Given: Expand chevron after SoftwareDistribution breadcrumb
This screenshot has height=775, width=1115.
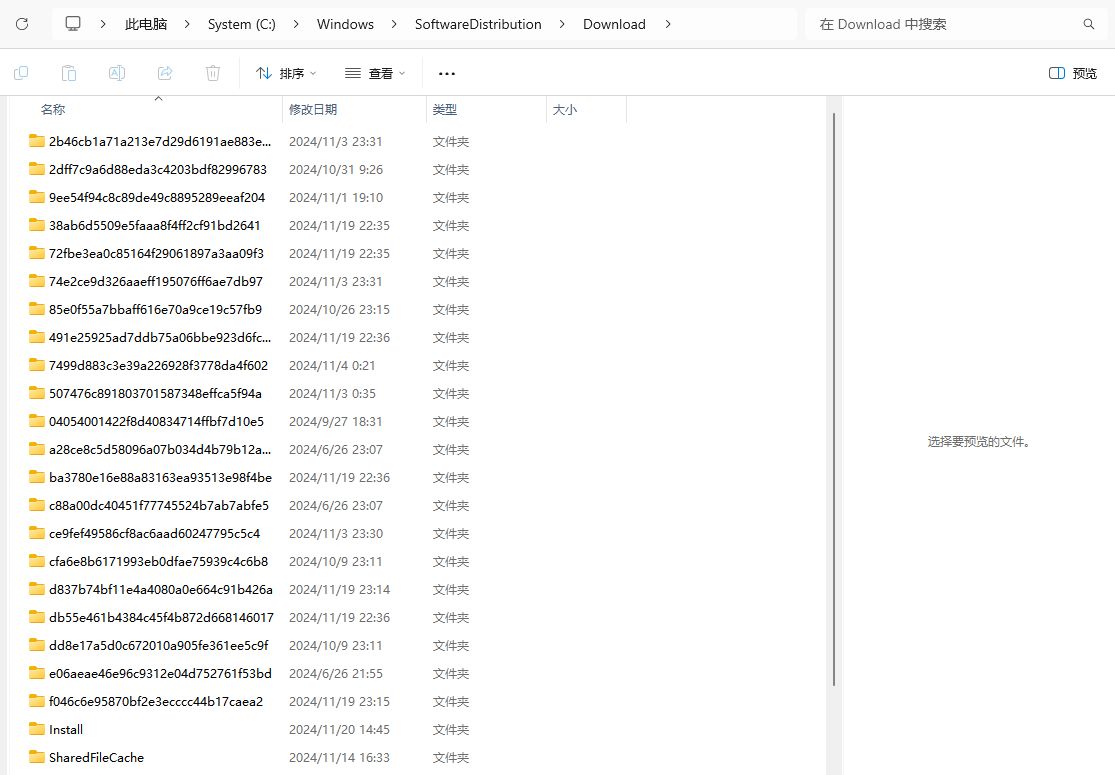Looking at the screenshot, I should (562, 24).
